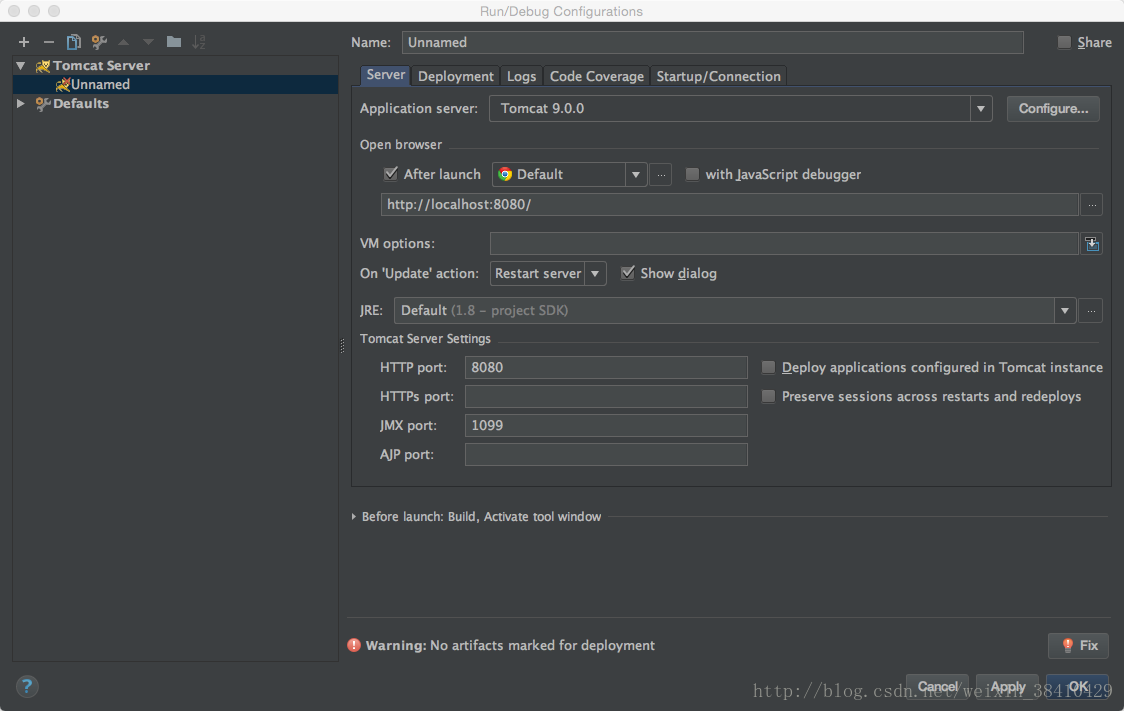Toggle the Share checkbox

click(x=1065, y=42)
